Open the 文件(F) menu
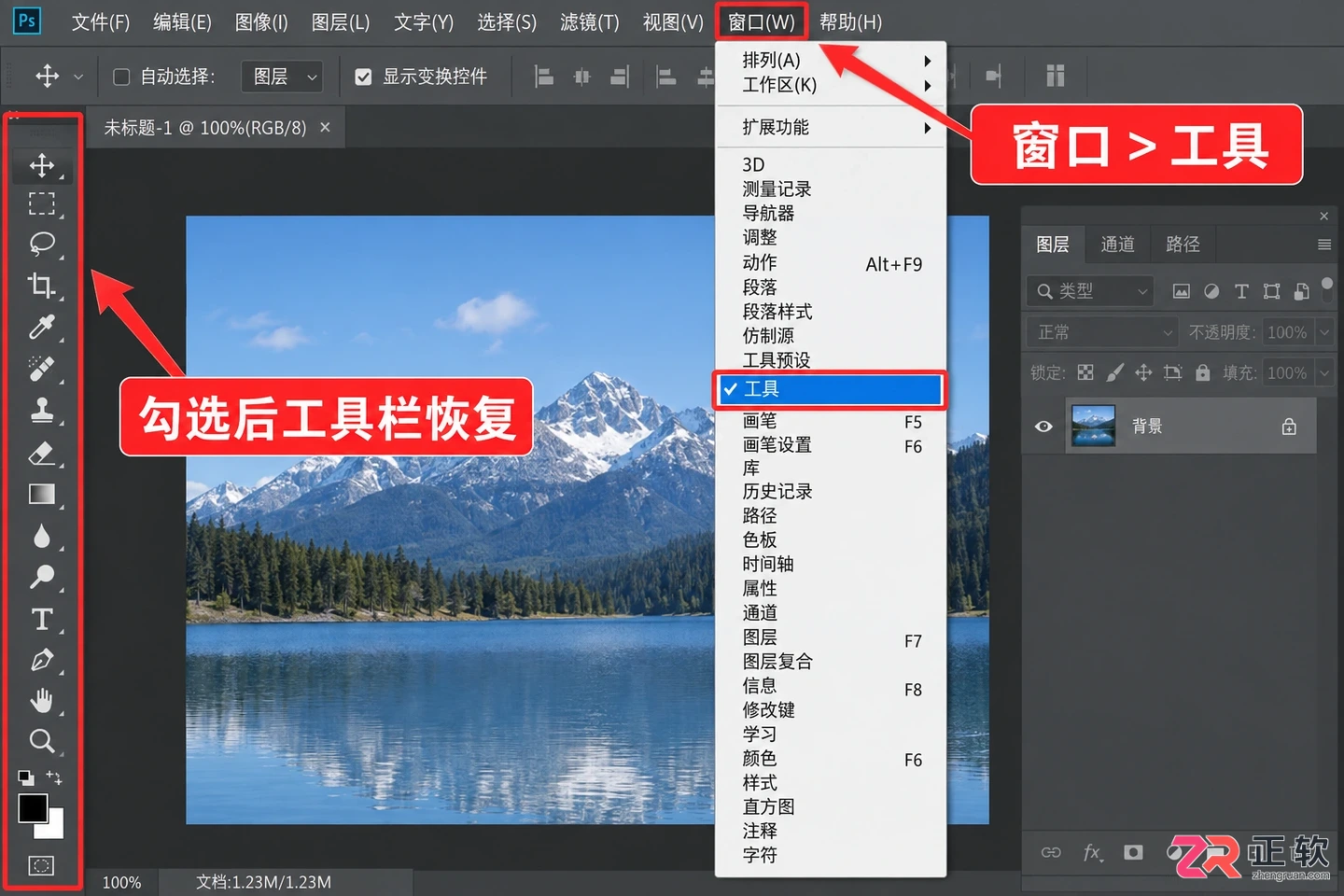This screenshot has width=1344, height=896. click(101, 21)
